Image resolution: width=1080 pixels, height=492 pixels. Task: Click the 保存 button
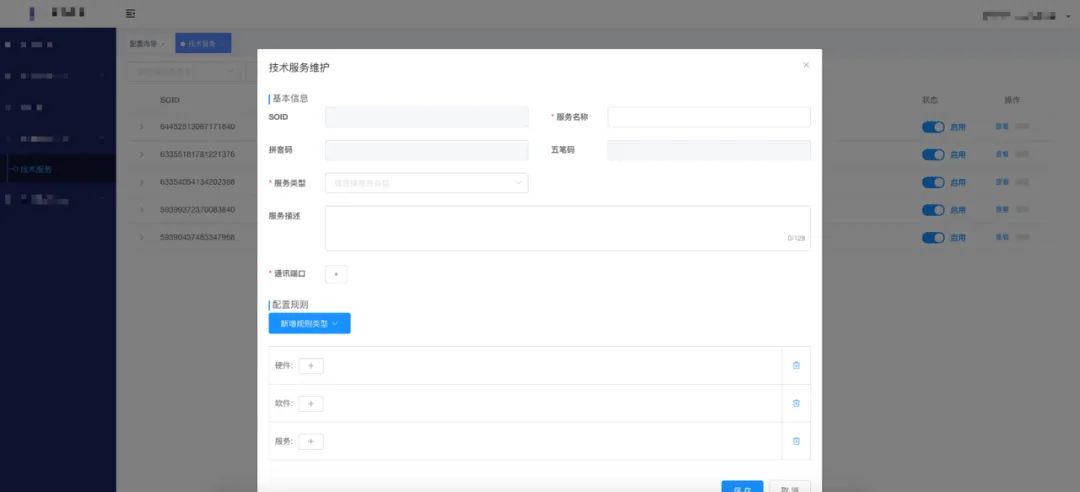point(742,486)
